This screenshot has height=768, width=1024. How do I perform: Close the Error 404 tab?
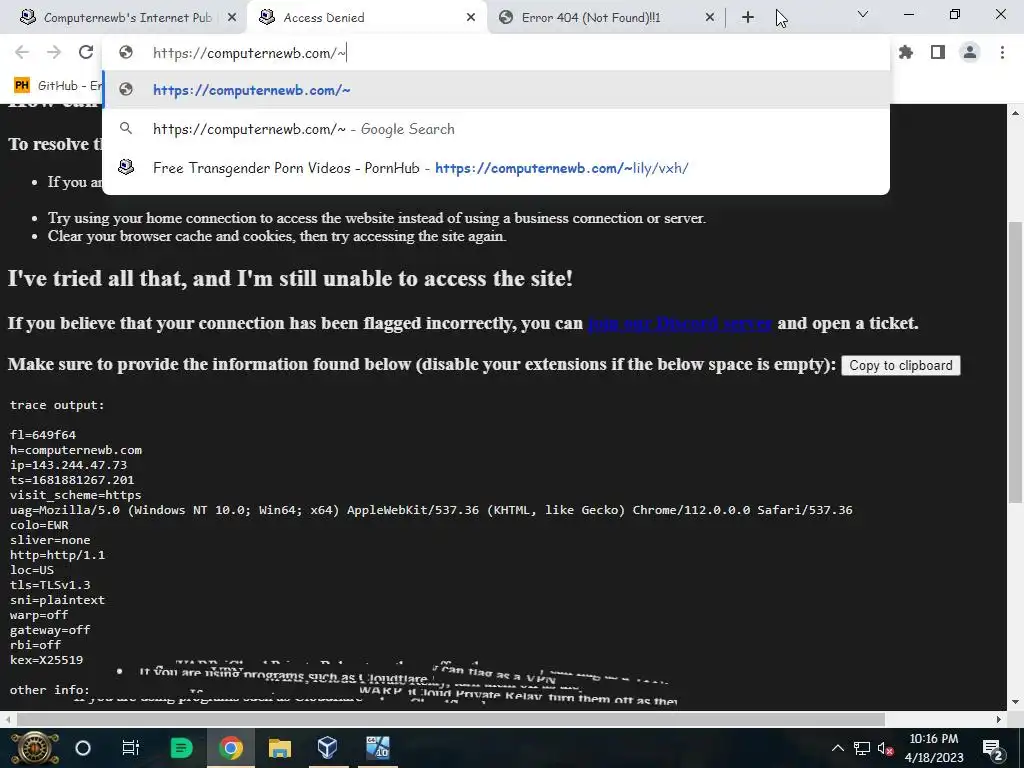pyautogui.click(x=710, y=18)
